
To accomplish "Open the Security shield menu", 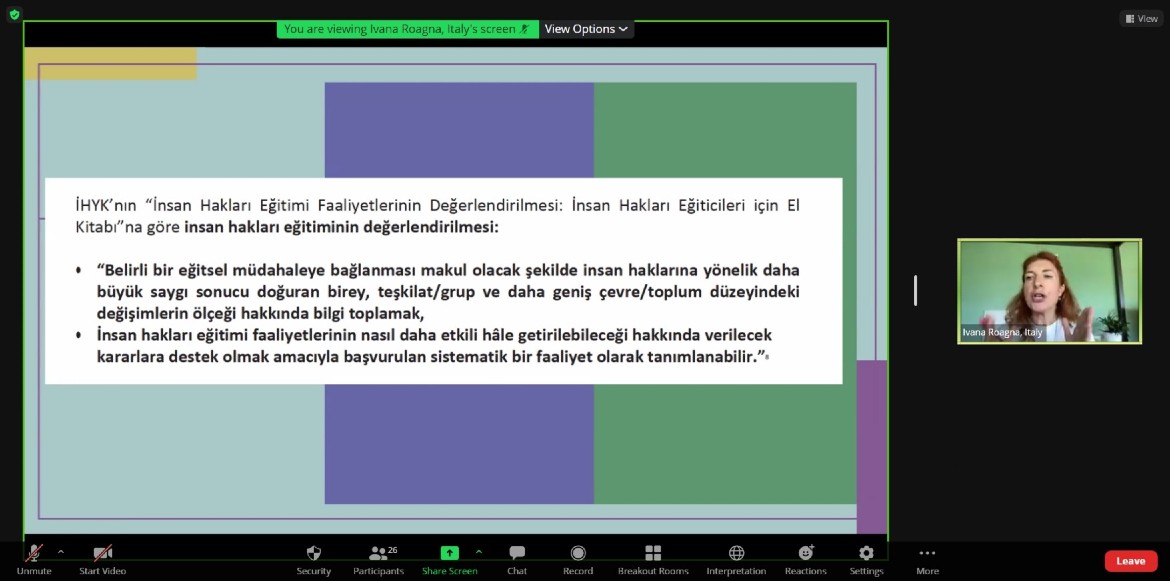I will click(x=313, y=559).
